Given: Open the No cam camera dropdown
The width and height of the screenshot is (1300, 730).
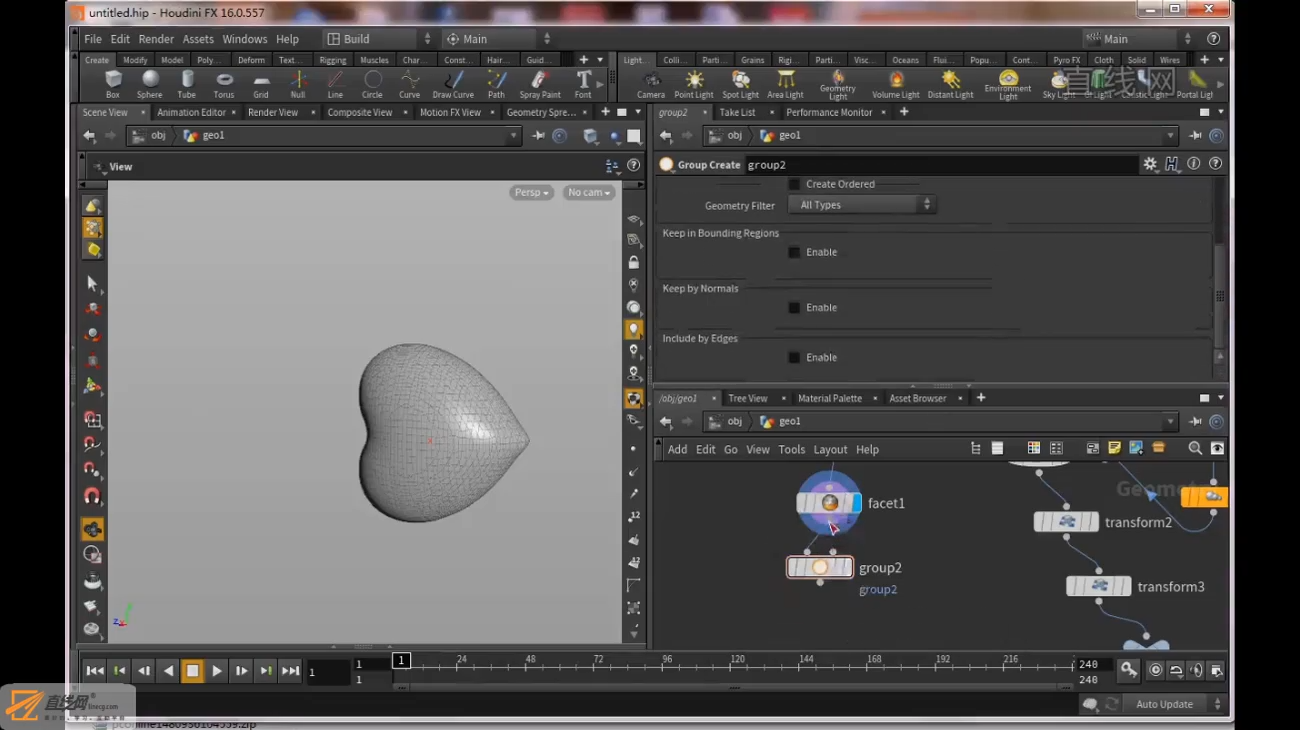Looking at the screenshot, I should [x=589, y=192].
